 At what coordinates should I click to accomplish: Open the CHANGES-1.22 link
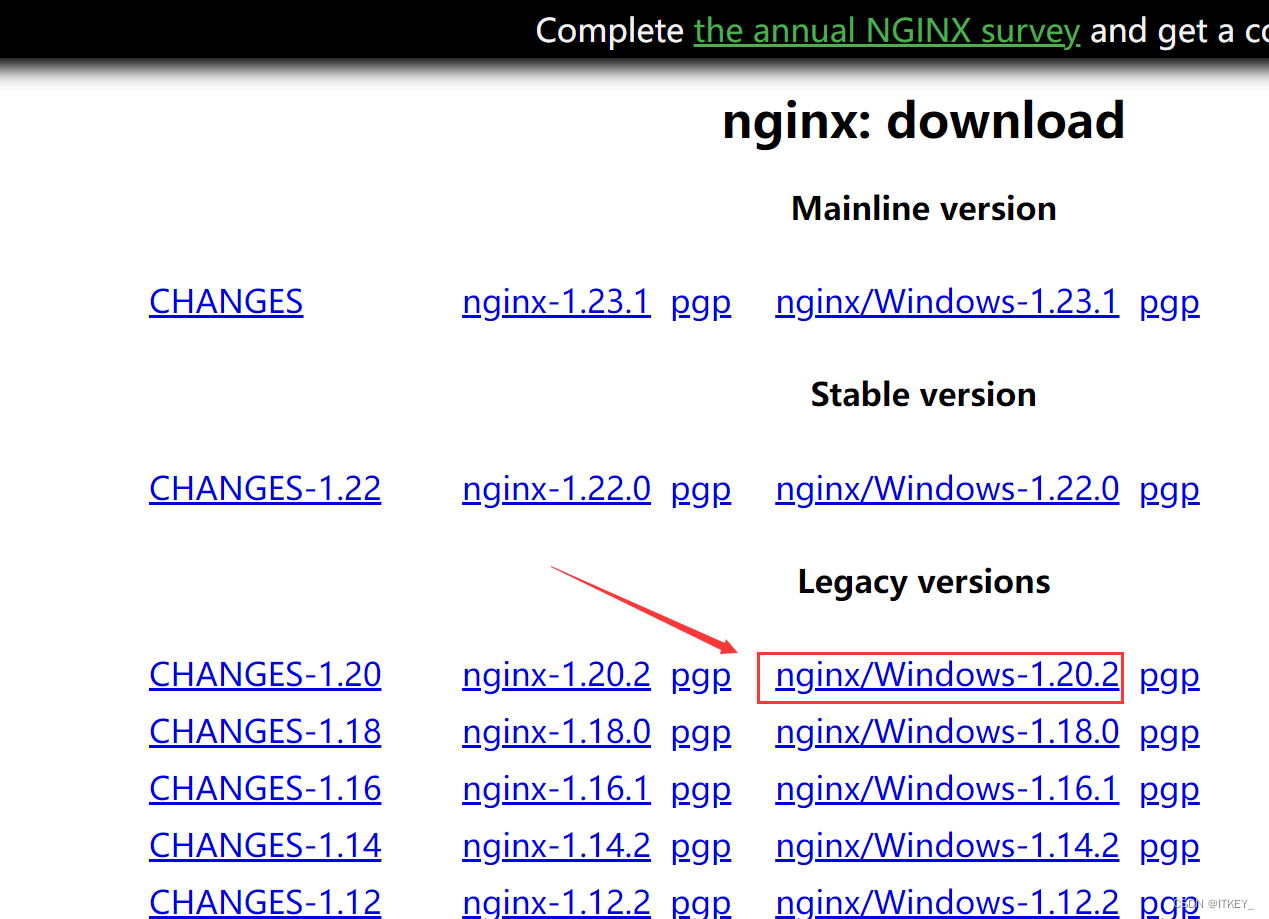265,489
